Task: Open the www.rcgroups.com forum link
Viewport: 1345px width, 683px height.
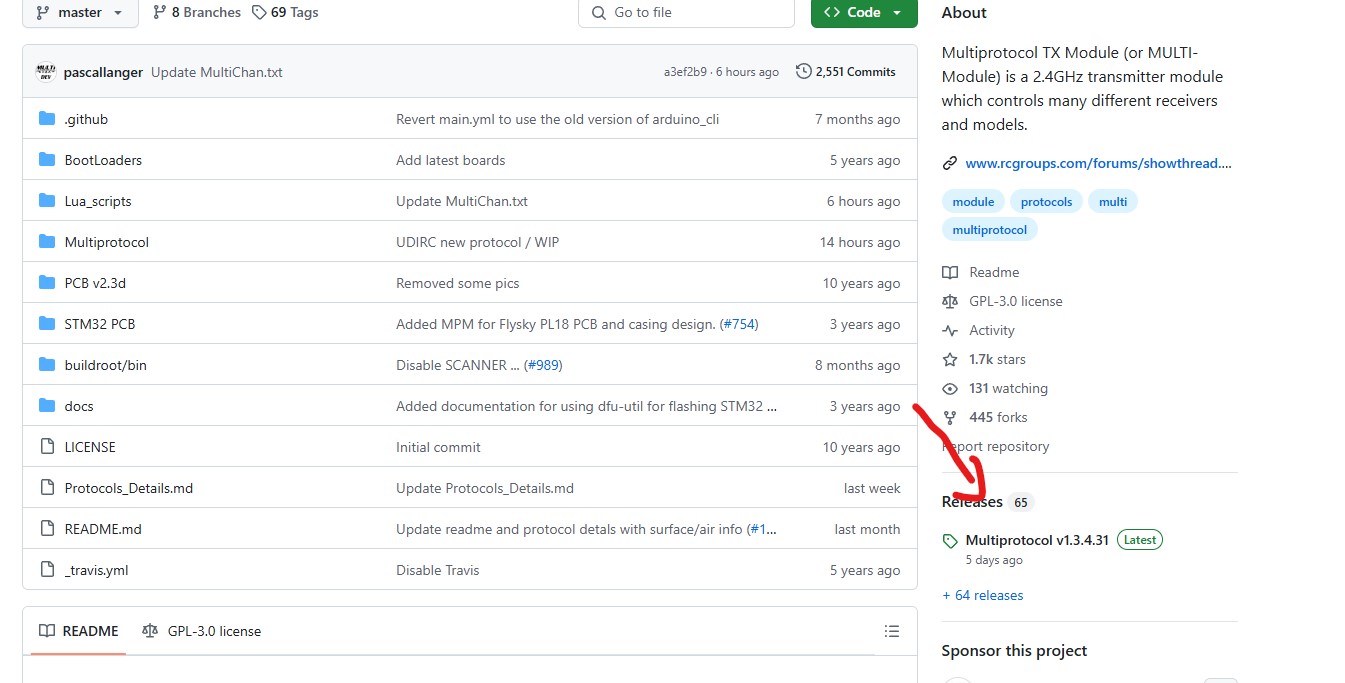Action: [1098, 163]
